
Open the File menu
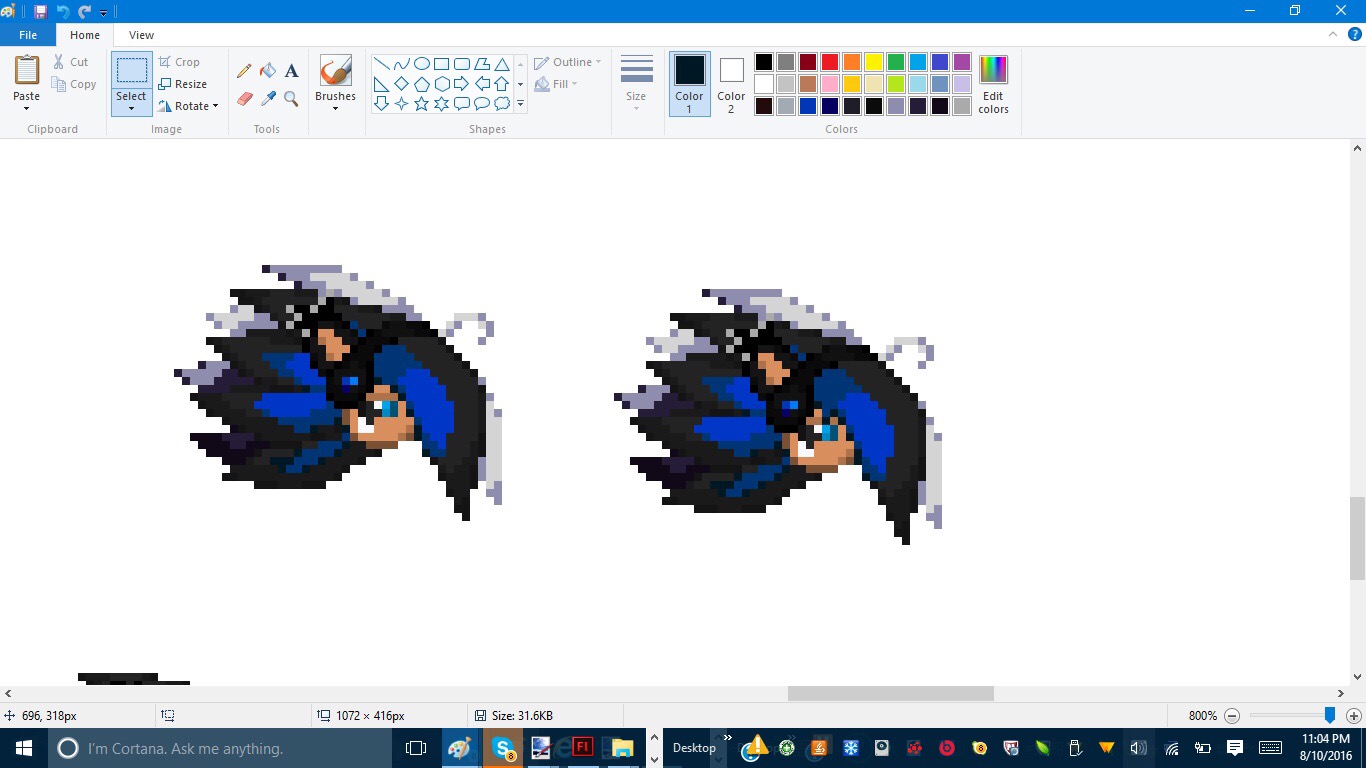pos(28,35)
